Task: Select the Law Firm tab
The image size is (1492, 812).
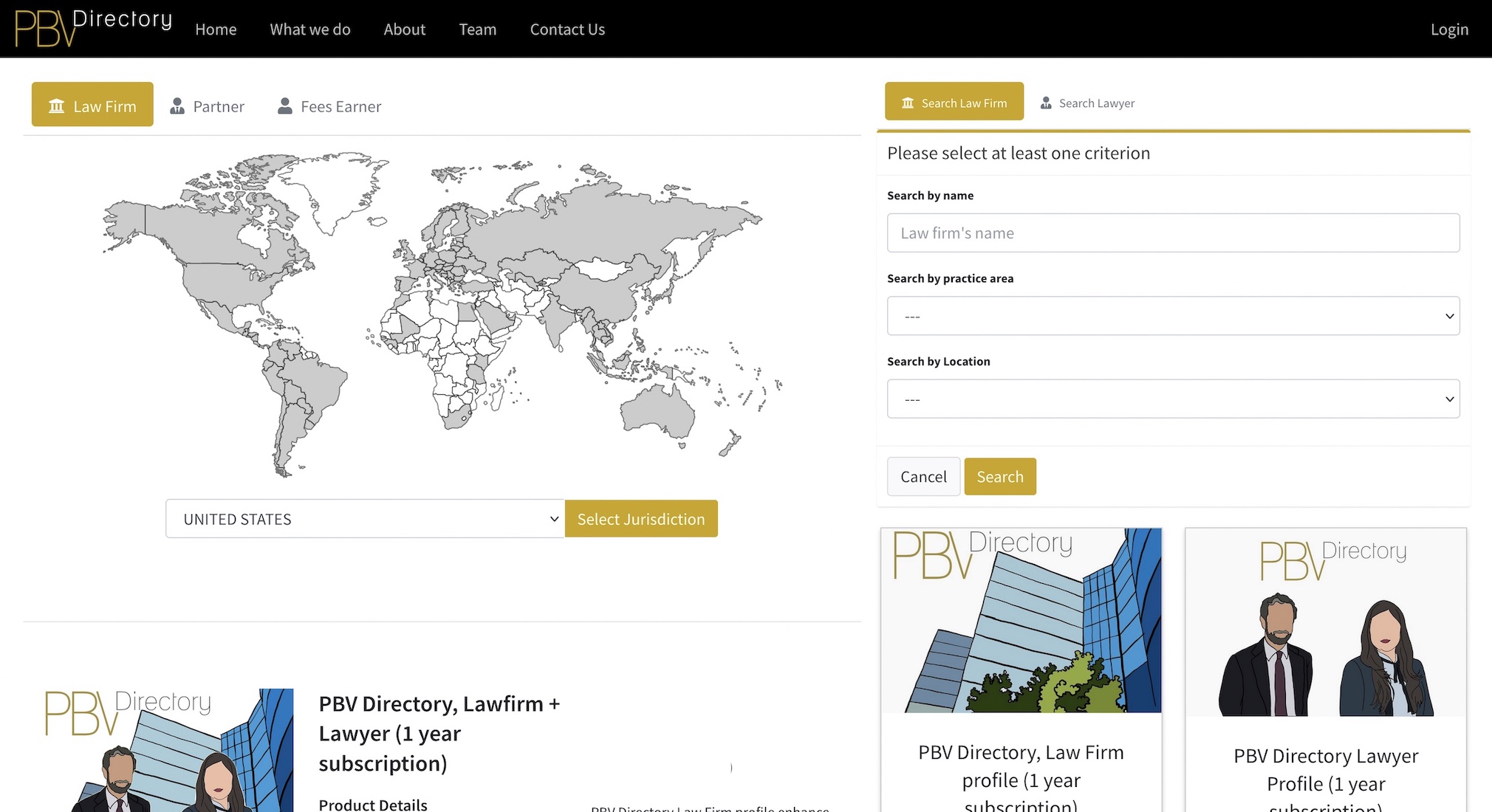Action: [x=92, y=104]
